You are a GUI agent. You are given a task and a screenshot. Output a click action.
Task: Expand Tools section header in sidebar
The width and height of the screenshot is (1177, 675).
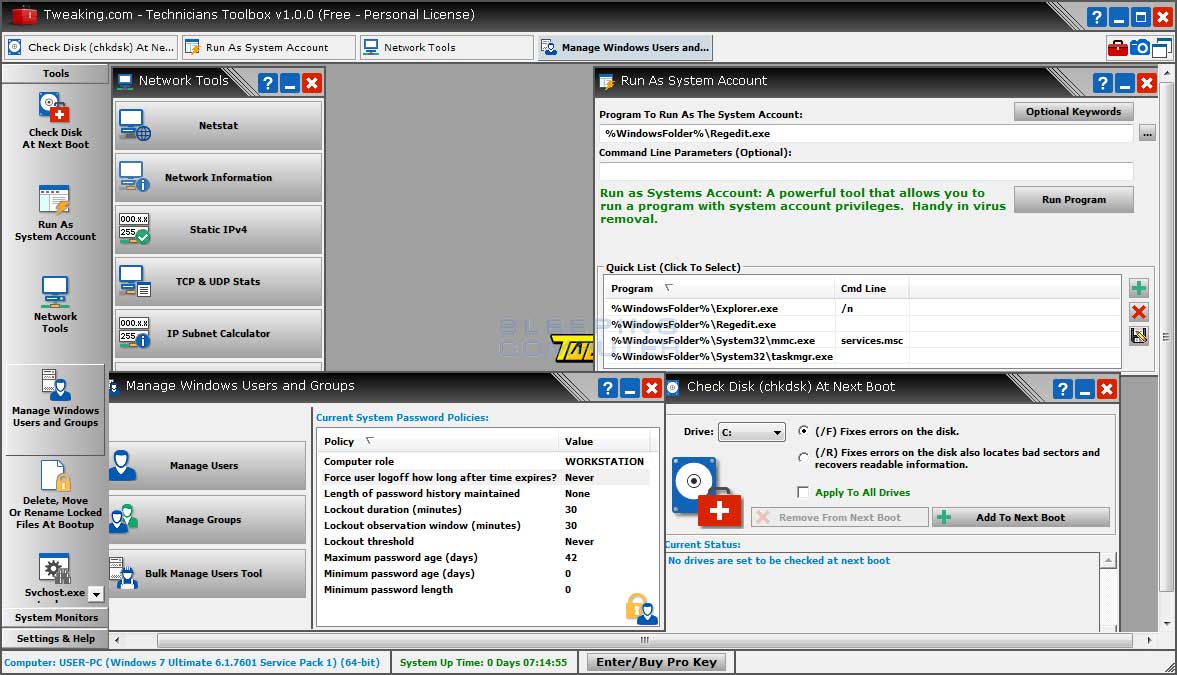[x=56, y=74]
